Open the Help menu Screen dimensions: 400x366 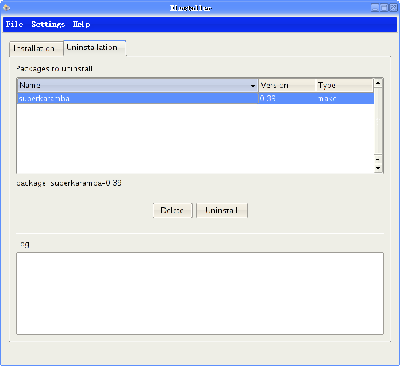coord(81,24)
